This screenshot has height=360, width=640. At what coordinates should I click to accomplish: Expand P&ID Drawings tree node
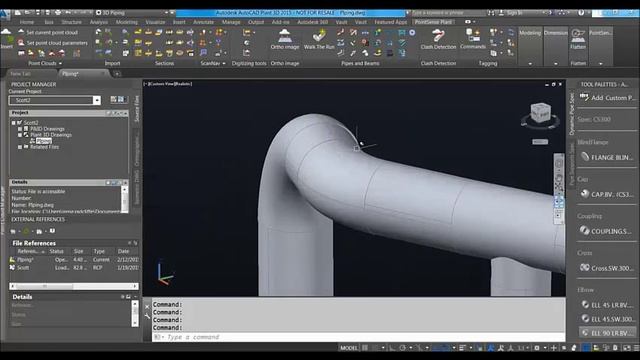(x=20, y=129)
